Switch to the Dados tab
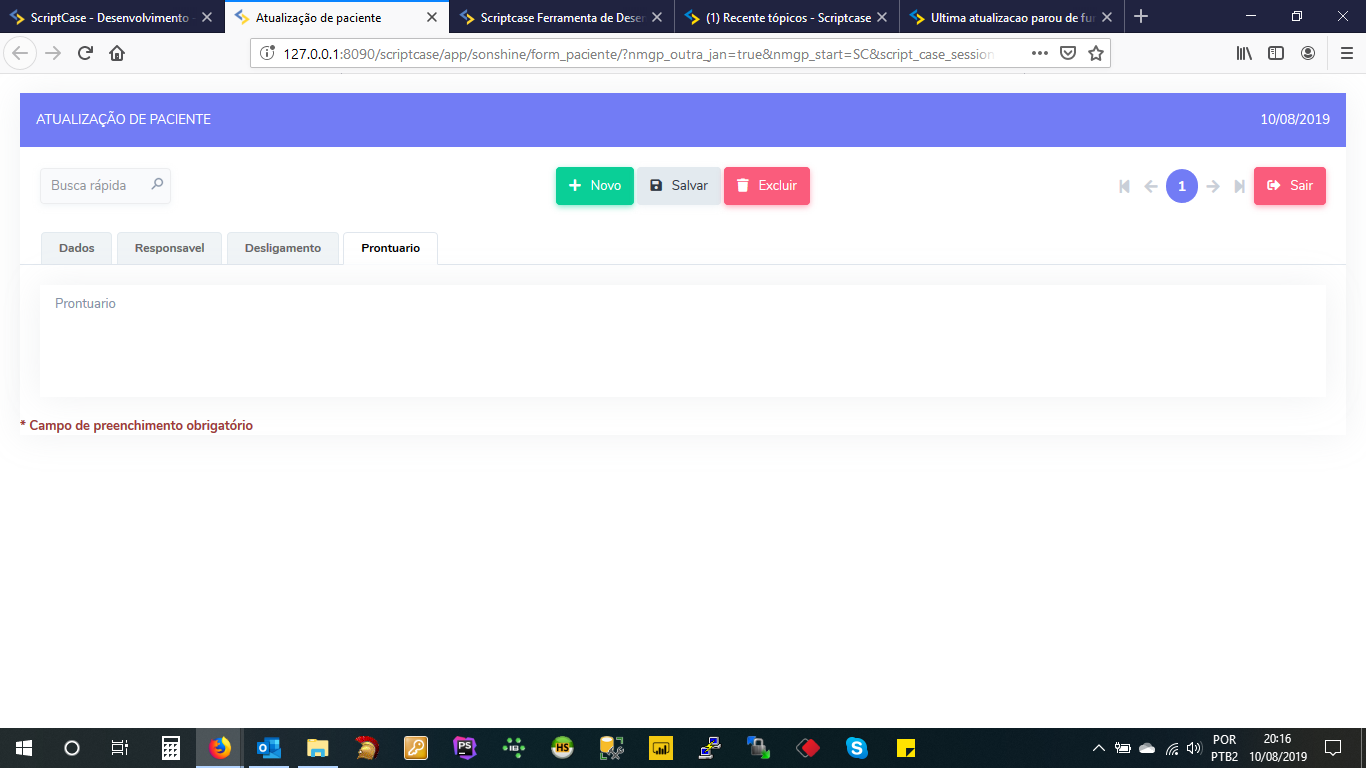Screen dimensions: 1366x768 pyautogui.click(x=77, y=248)
